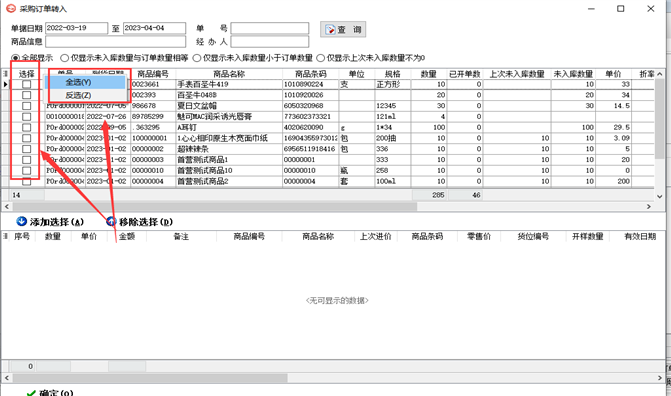671x396 pixels.
Task: Click the lower grid's 有效日期 column header
Action: click(x=640, y=236)
